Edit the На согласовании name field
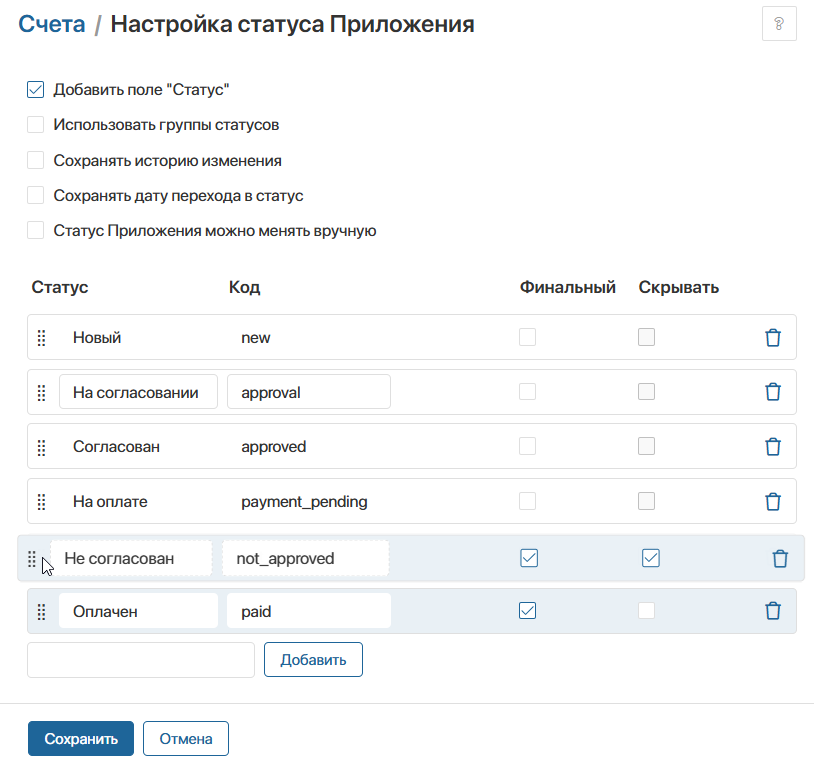Viewport: 814px width, 762px height. pyautogui.click(x=138, y=392)
